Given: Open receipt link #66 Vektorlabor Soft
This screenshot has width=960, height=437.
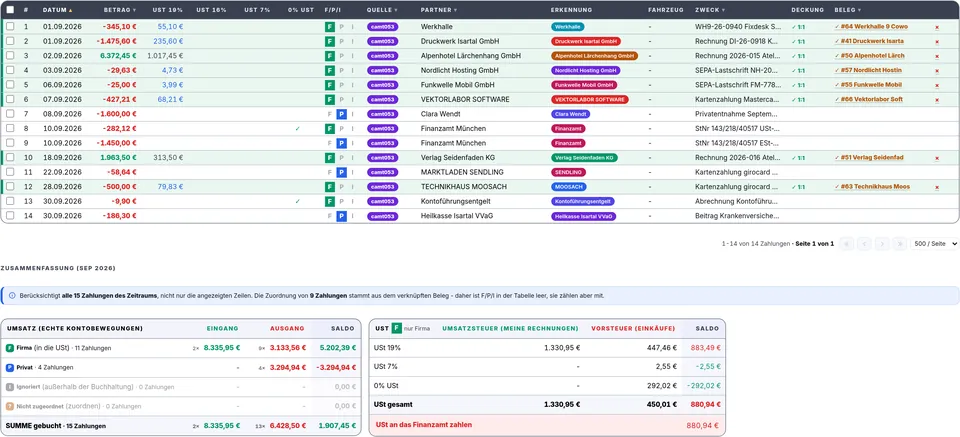Looking at the screenshot, I should click(x=871, y=99).
